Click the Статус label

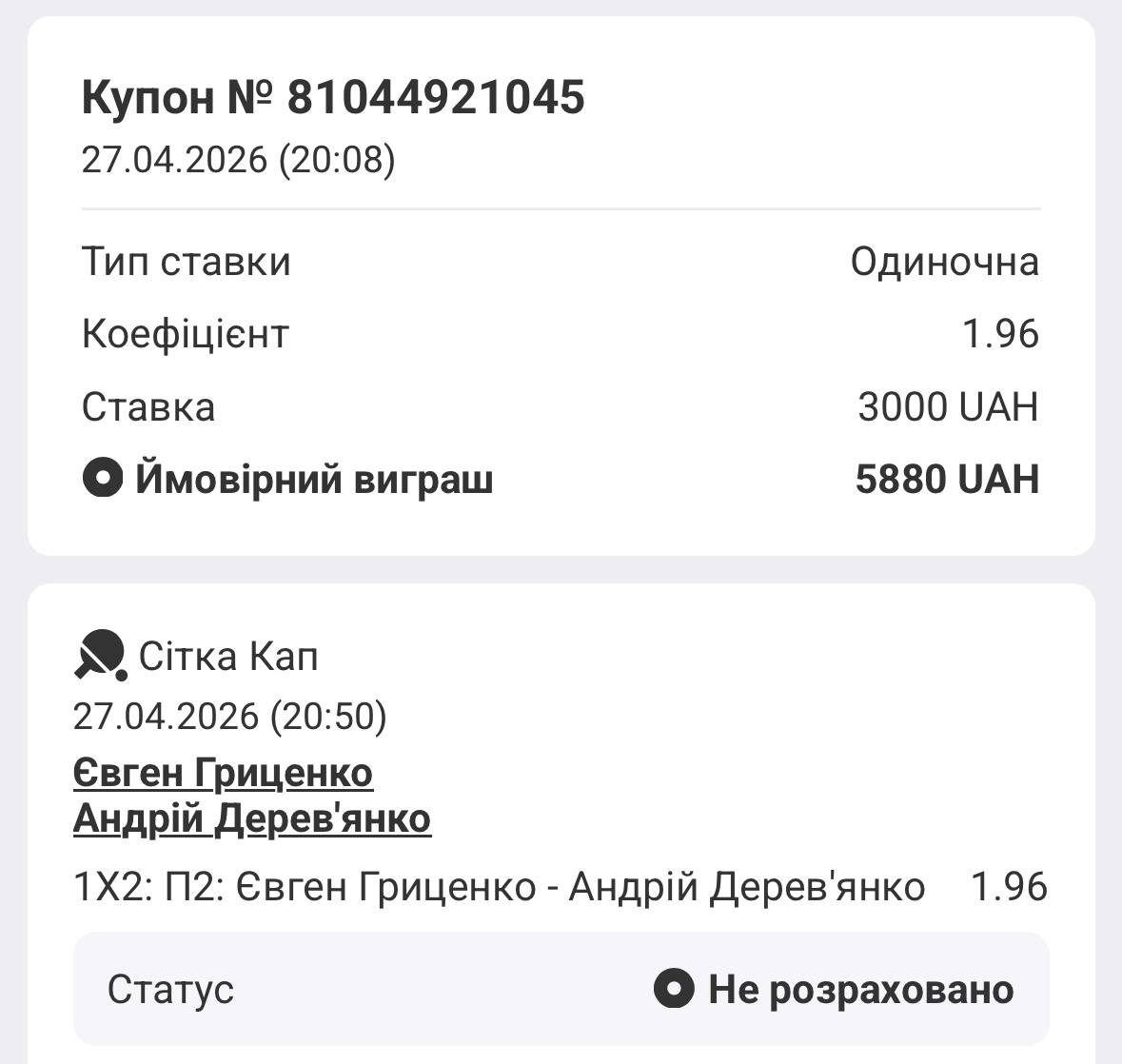[x=170, y=990]
